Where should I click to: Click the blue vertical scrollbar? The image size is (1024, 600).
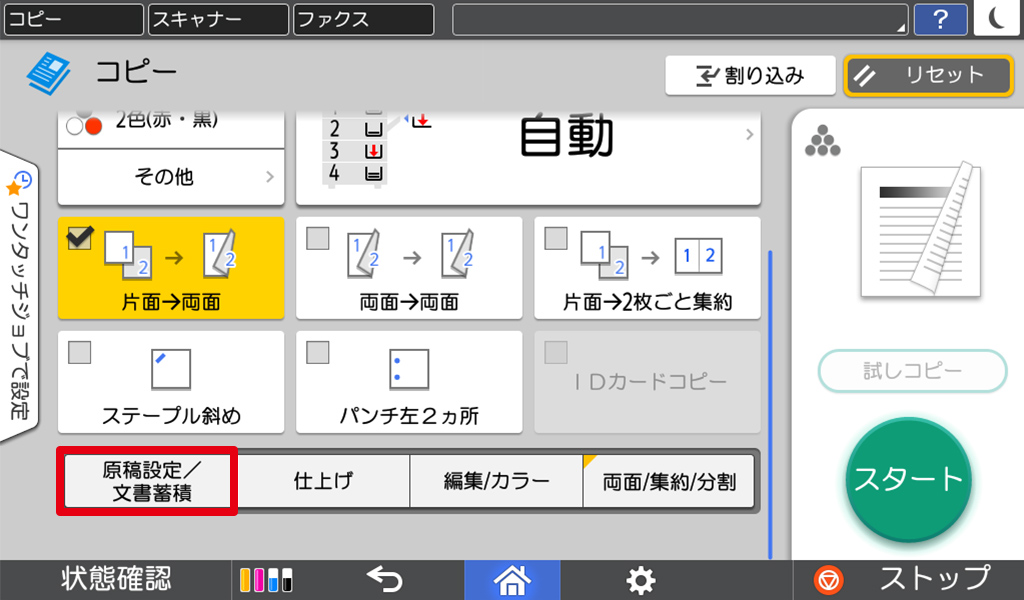771,405
